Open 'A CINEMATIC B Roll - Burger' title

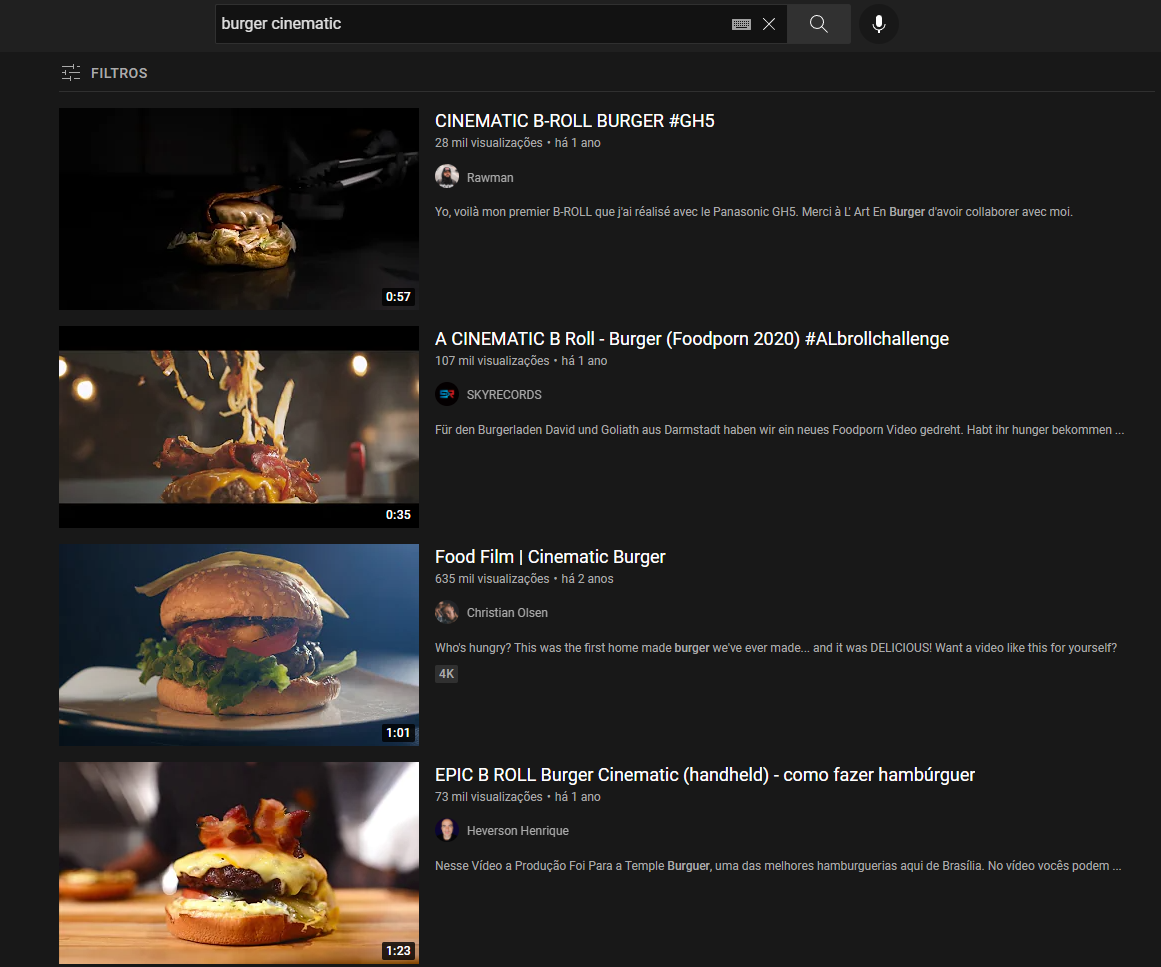(691, 339)
